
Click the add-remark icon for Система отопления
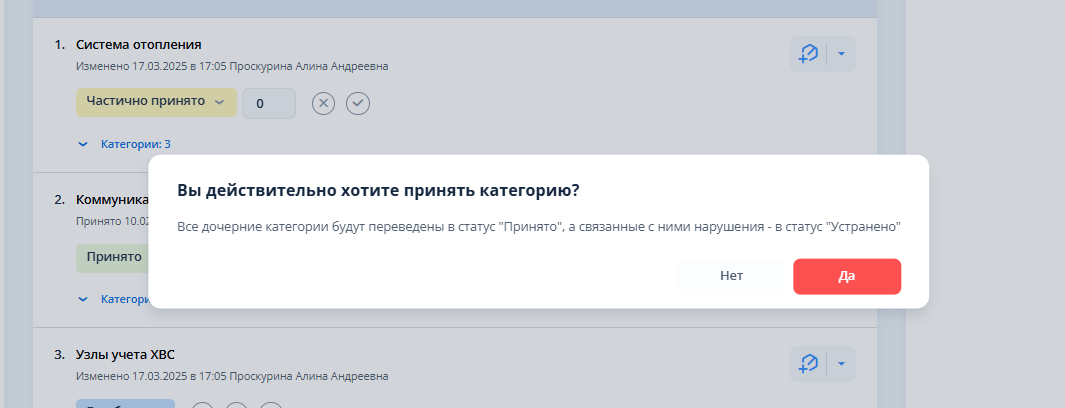(x=808, y=55)
